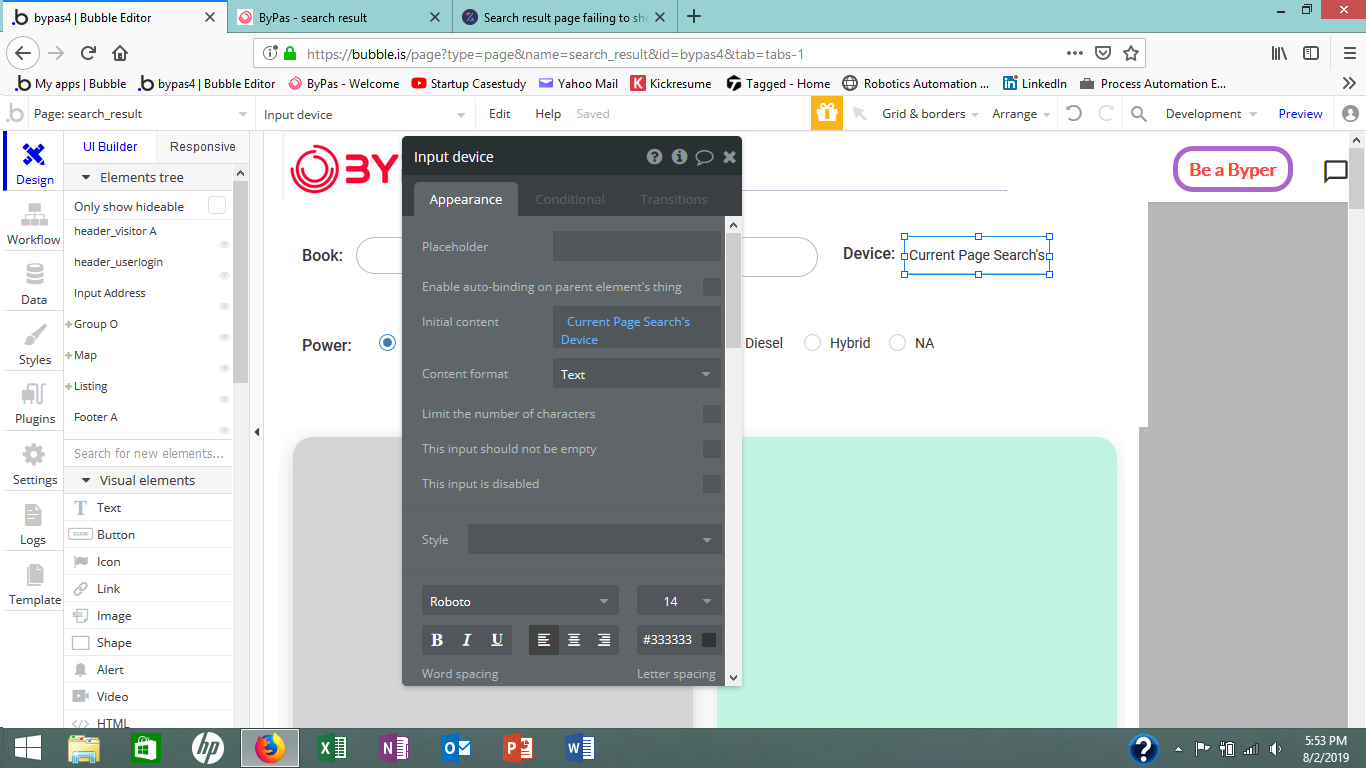Click the Be a Byper button
Image resolution: width=1366 pixels, height=768 pixels.
[1233, 169]
